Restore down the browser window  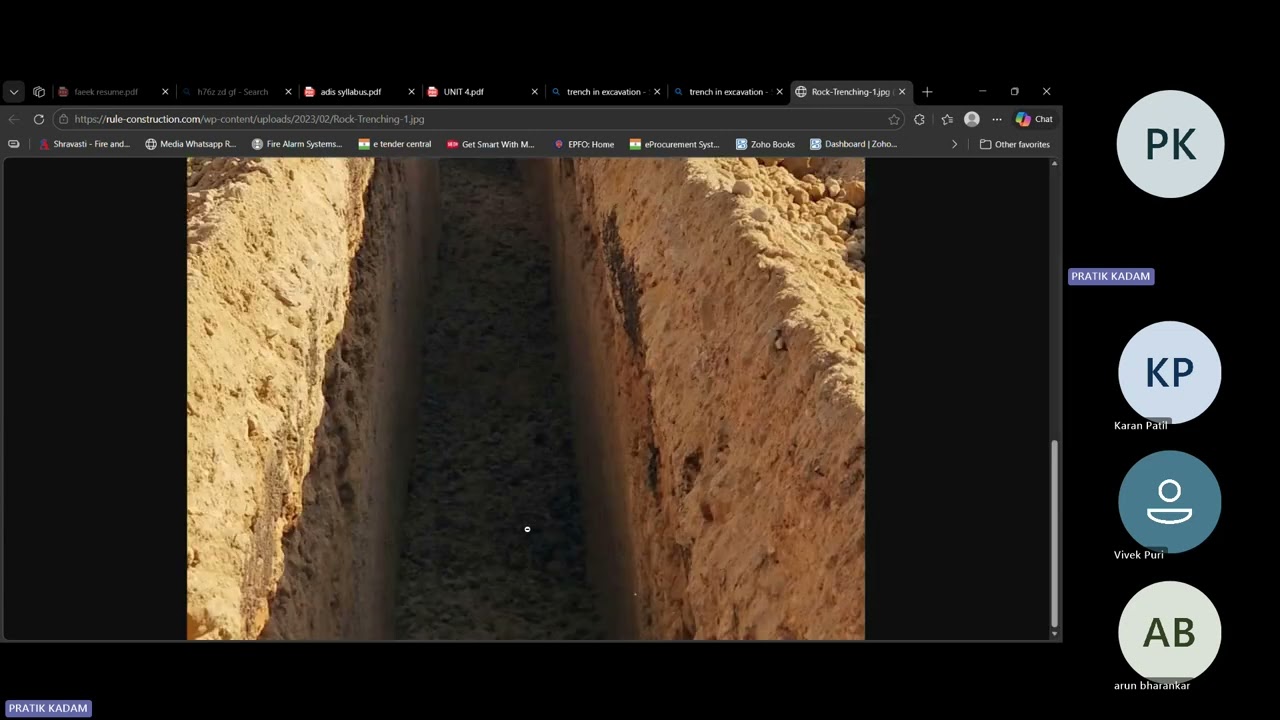[1014, 92]
